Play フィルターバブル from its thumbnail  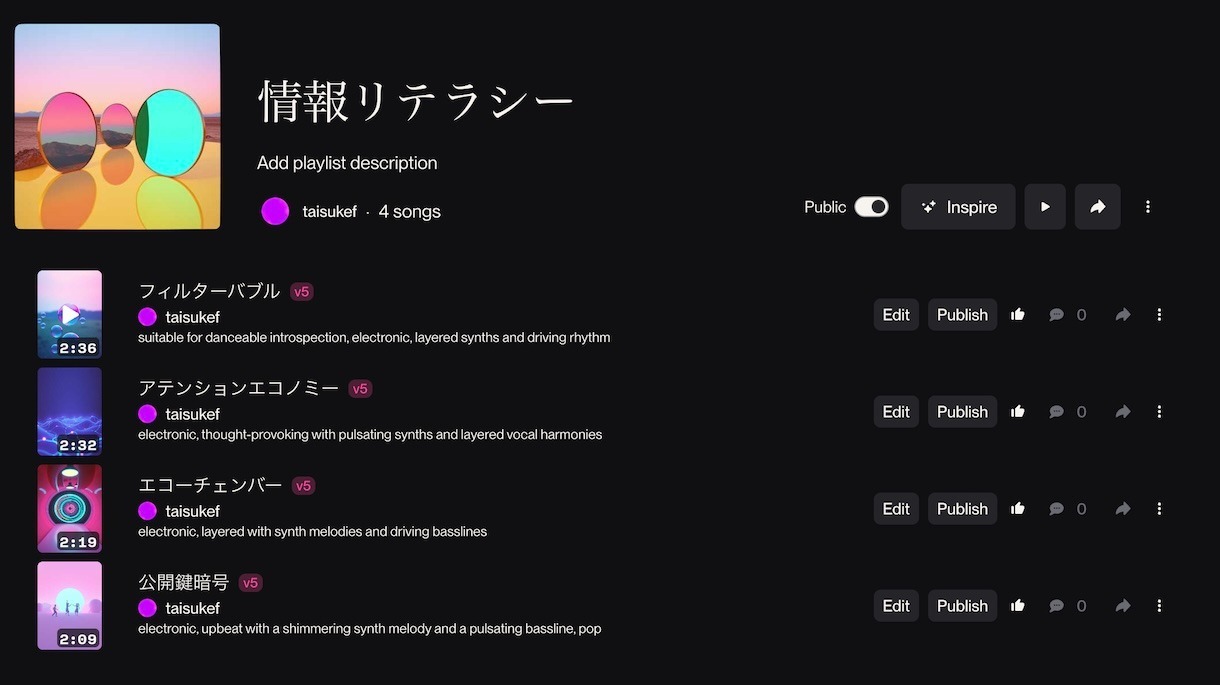pyautogui.click(x=70, y=314)
